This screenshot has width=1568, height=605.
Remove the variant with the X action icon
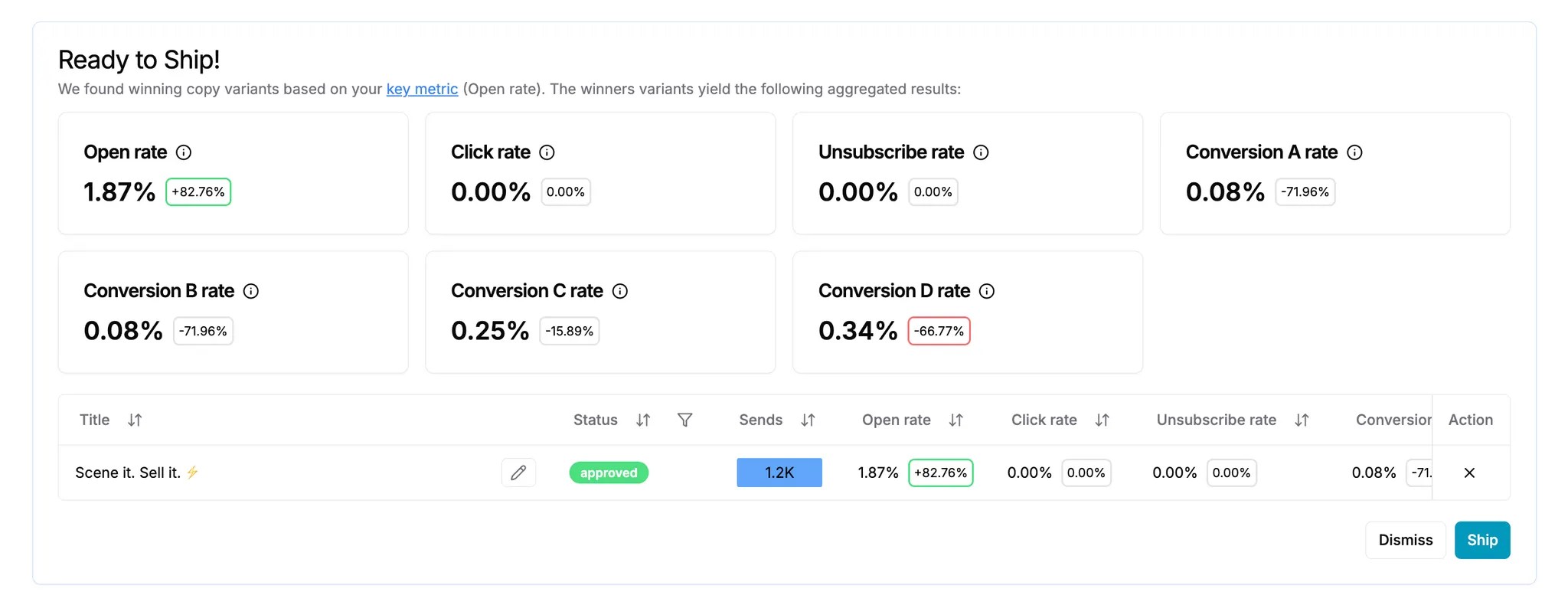click(x=1469, y=473)
